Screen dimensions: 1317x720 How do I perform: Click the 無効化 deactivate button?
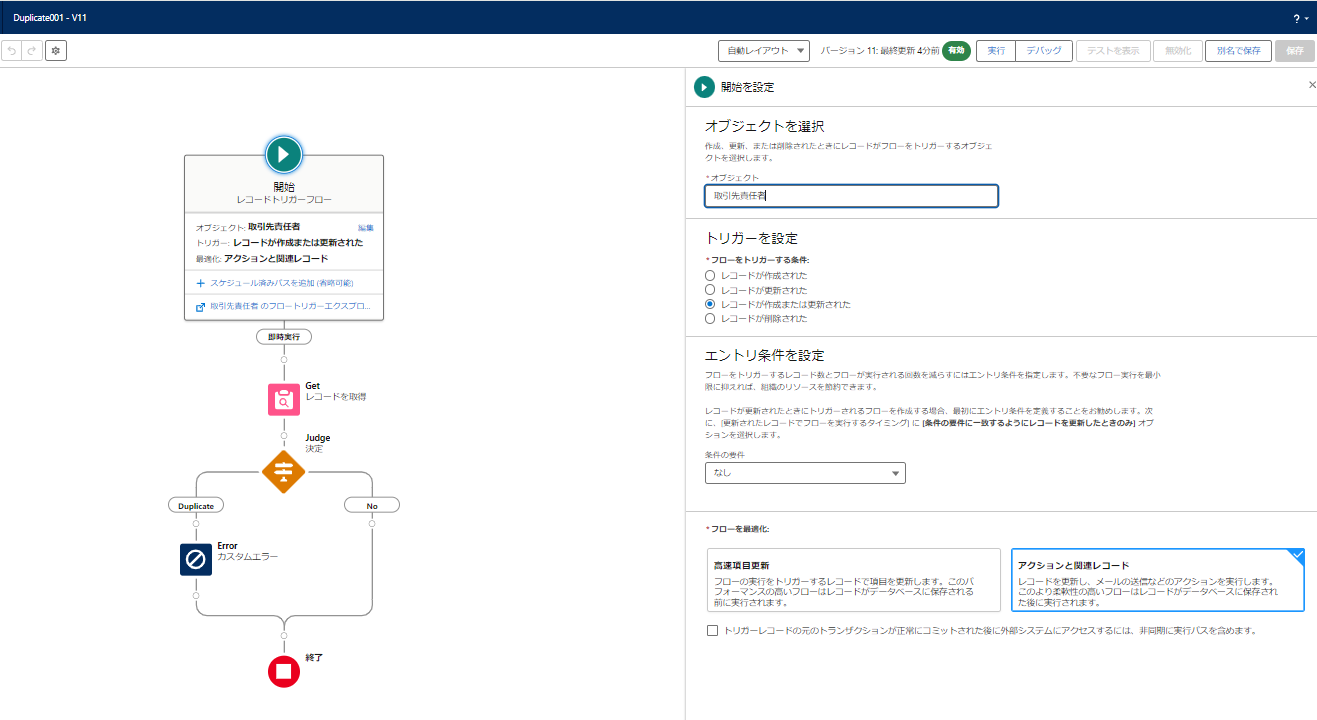point(1178,51)
